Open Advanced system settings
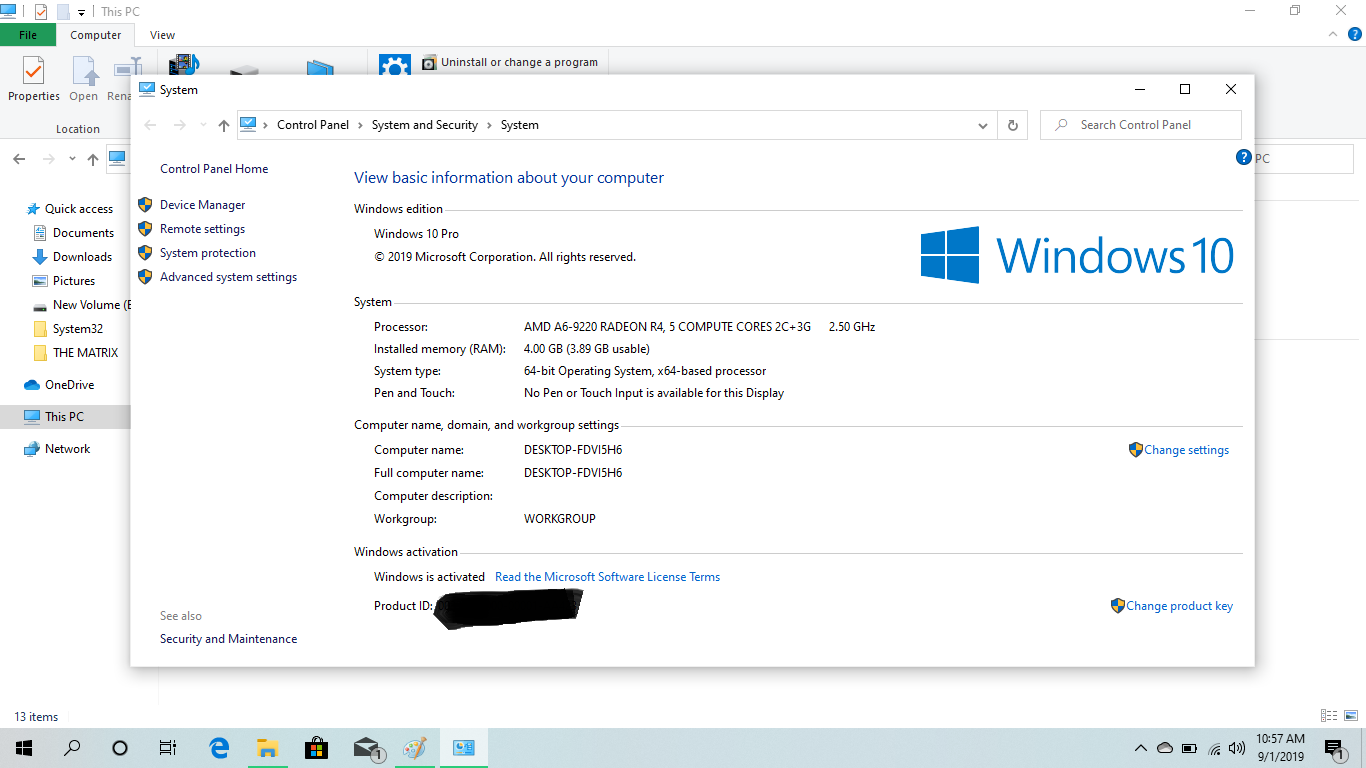 (228, 277)
